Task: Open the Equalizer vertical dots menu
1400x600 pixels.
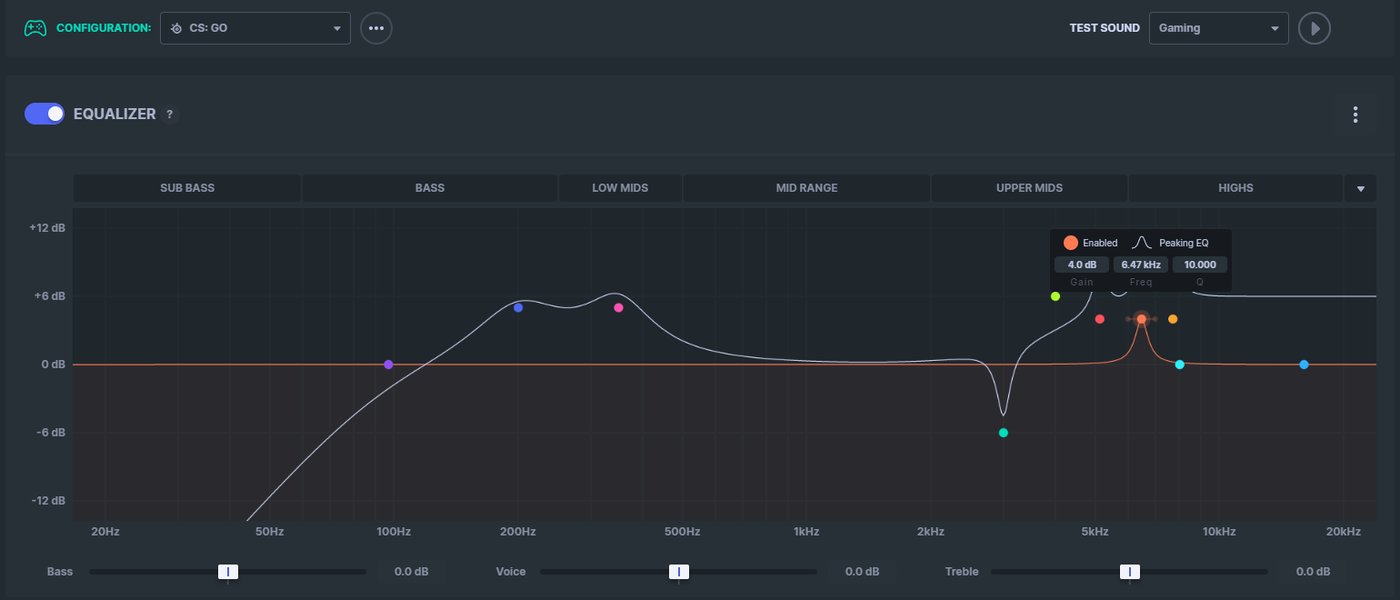Action: click(1355, 115)
